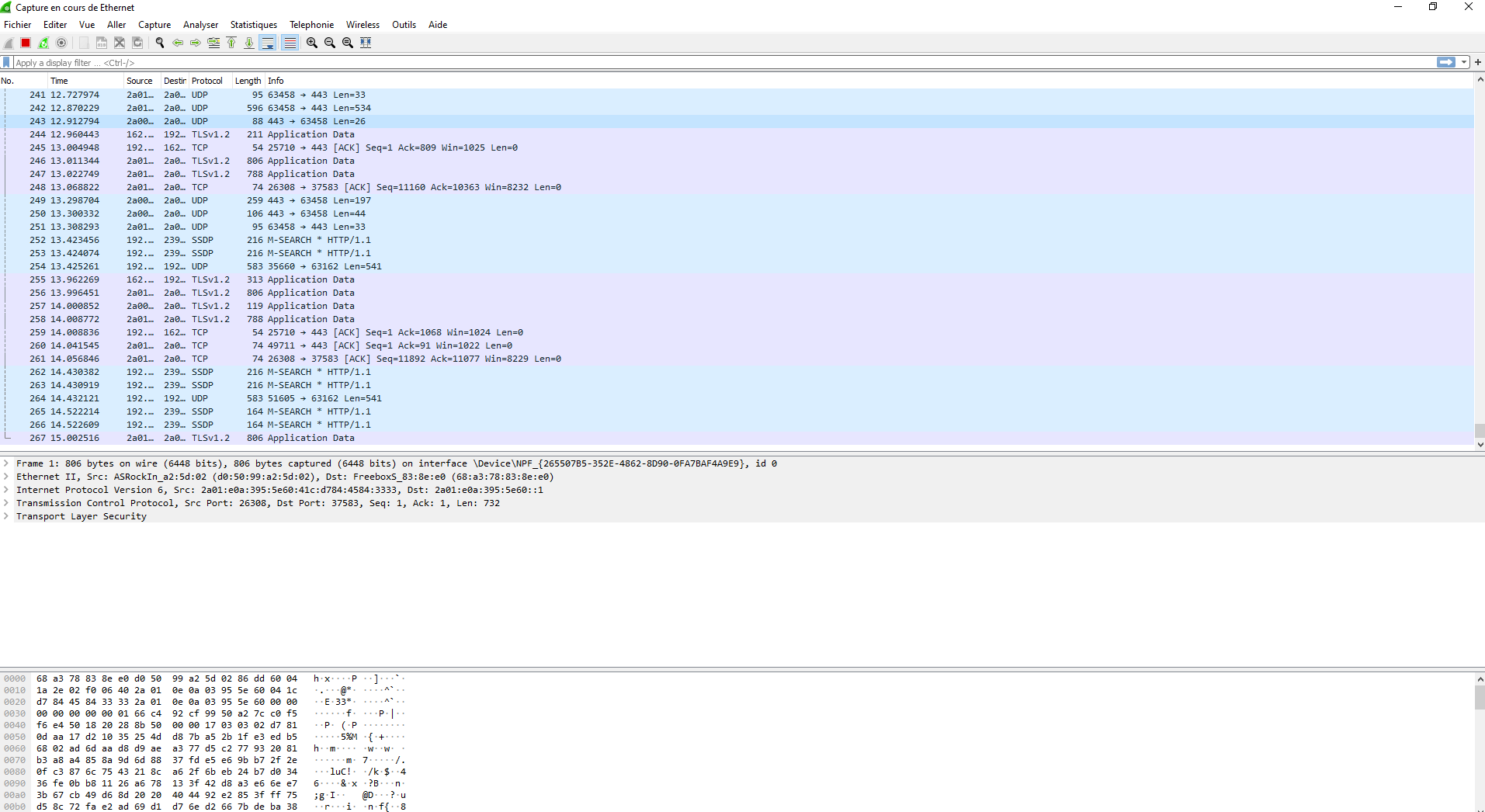Go forward to next packet arrow
Image resolution: width=1485 pixels, height=812 pixels.
(196, 43)
